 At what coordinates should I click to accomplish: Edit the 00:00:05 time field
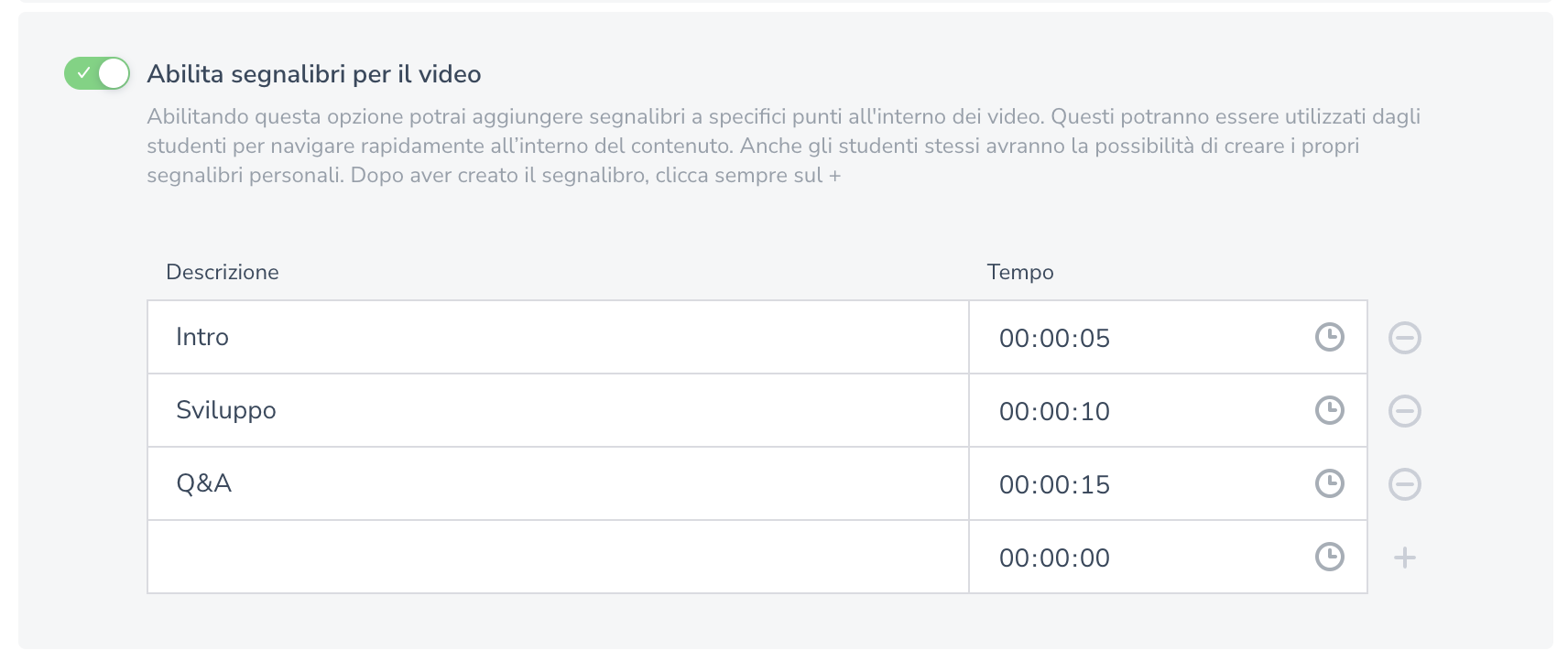tap(1136, 338)
